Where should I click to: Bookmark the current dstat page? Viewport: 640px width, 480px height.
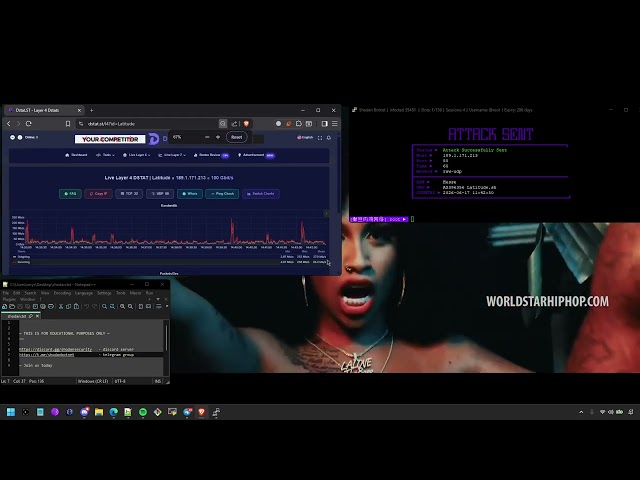68,124
